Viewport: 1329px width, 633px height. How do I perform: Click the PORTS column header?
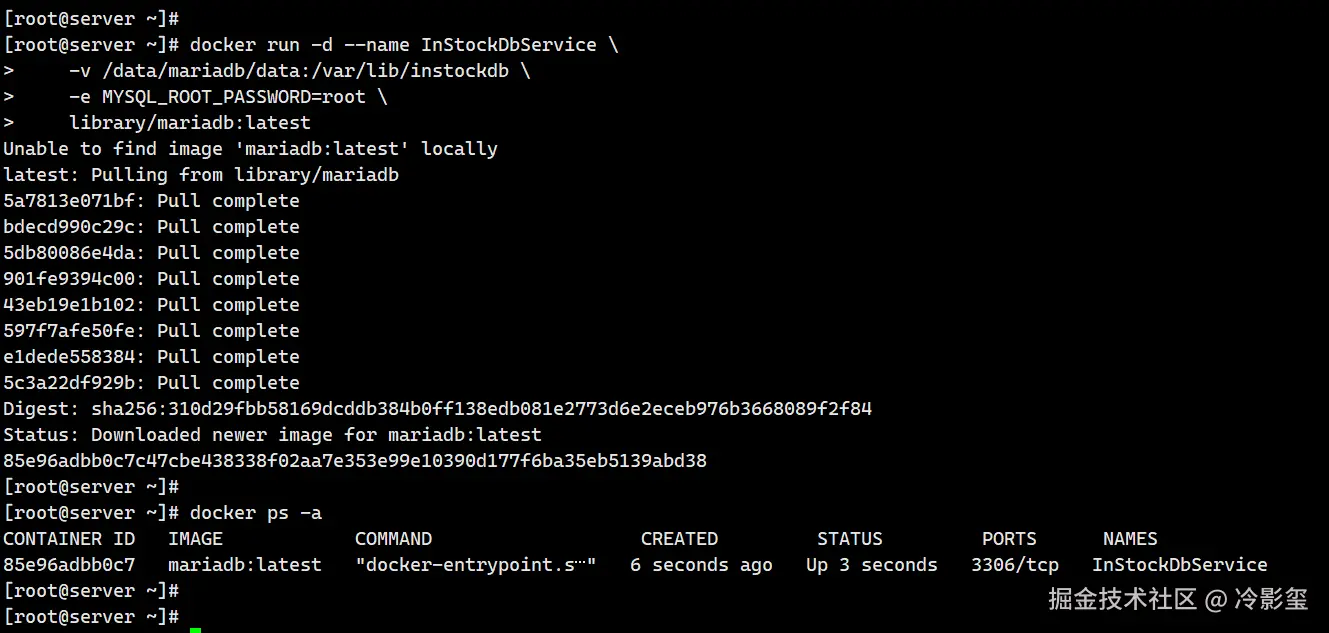pyautogui.click(x=1009, y=539)
